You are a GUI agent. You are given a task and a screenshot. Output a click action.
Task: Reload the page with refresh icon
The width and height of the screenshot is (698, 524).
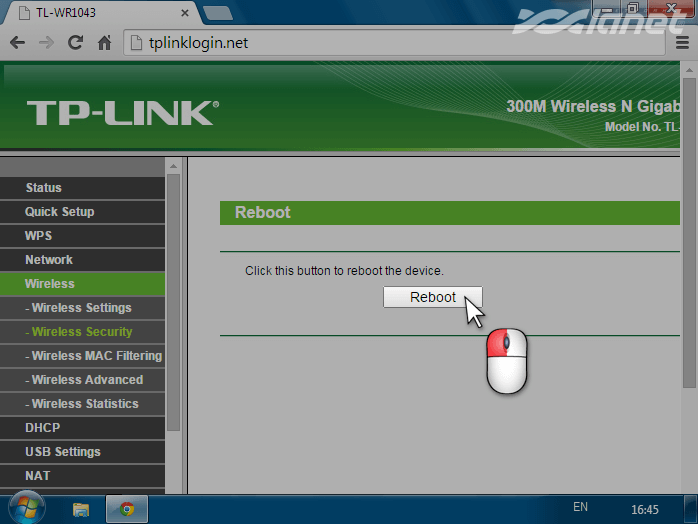pyautogui.click(x=75, y=43)
